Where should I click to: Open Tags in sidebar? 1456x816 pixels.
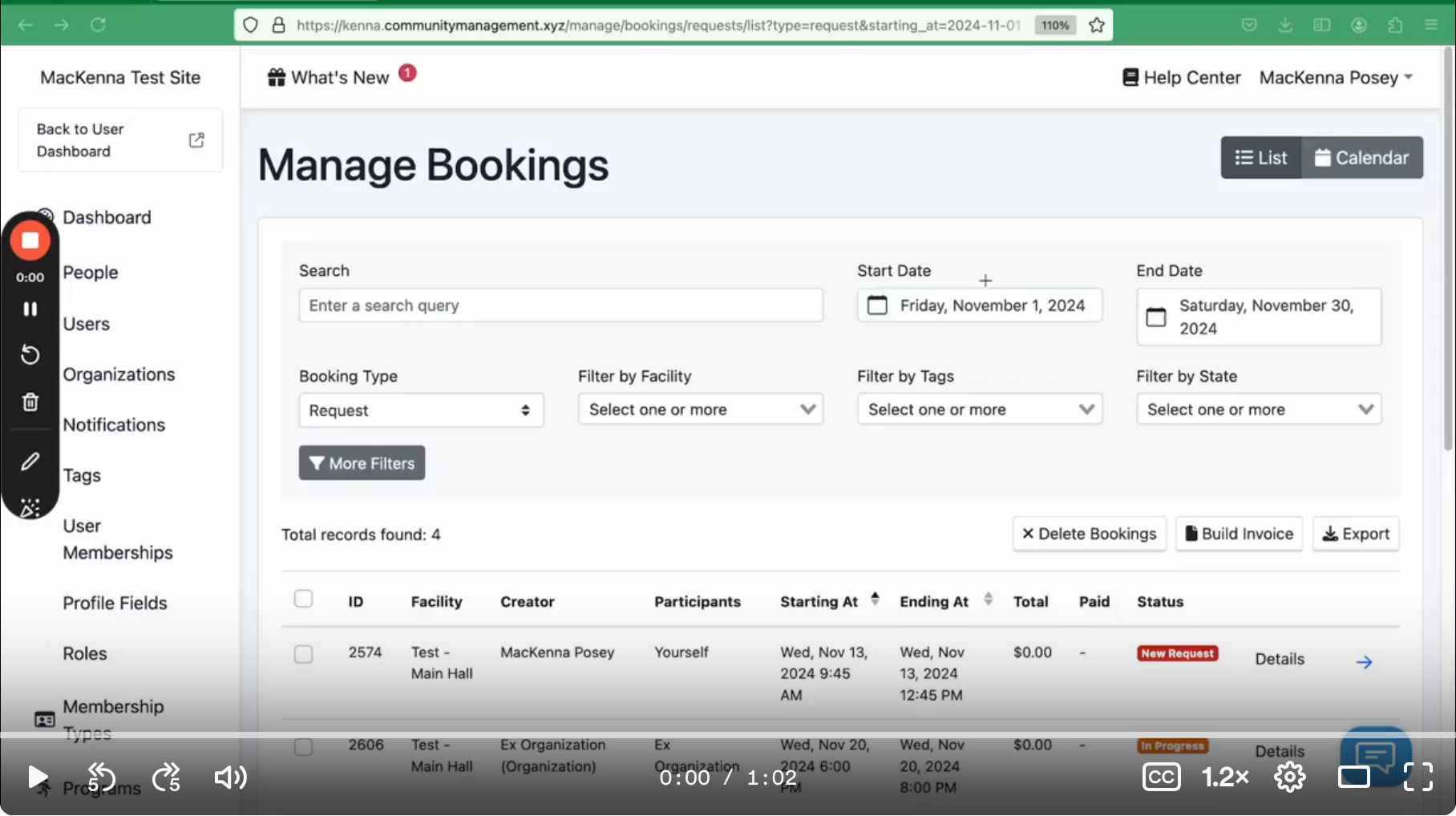click(82, 475)
